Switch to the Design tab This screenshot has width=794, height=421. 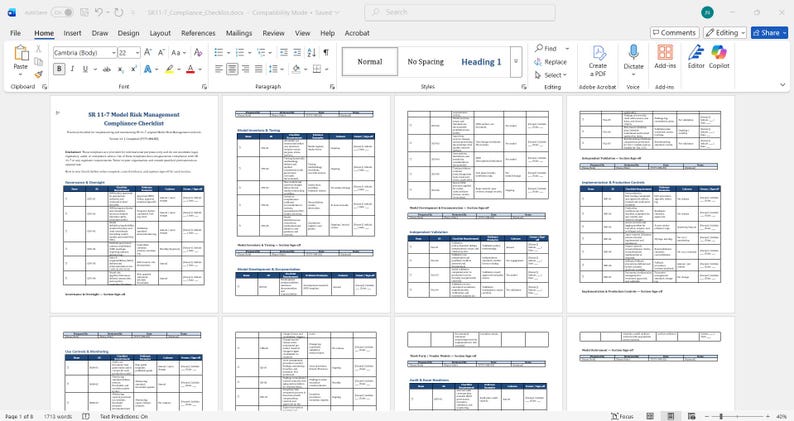[x=129, y=33]
